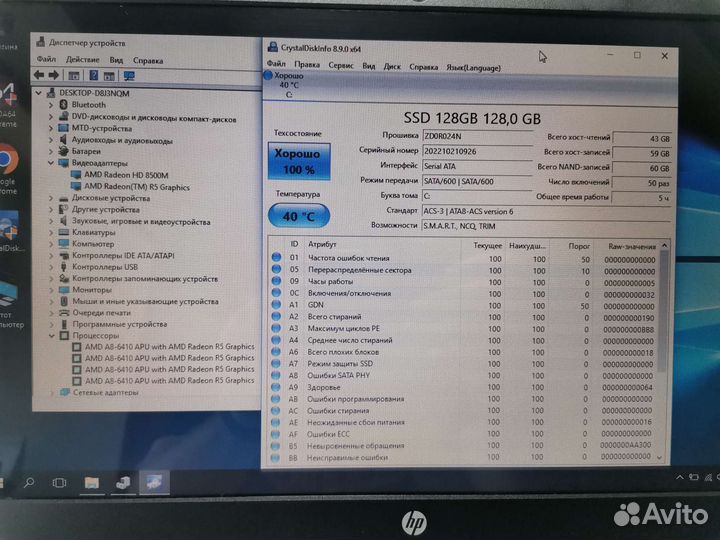Expand the MTD-устройства node

[51, 129]
